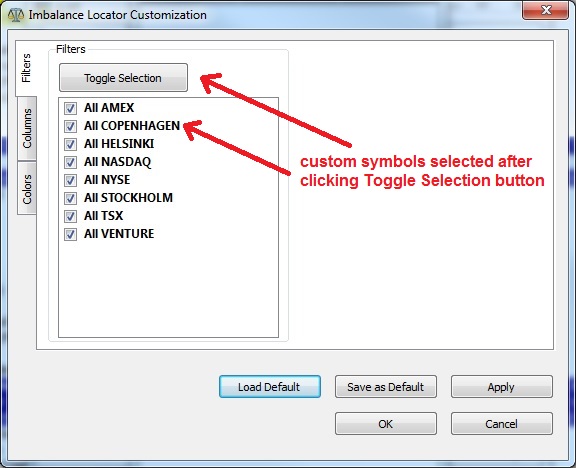
Task: Click the Toggle Selection button
Action: pos(123,78)
